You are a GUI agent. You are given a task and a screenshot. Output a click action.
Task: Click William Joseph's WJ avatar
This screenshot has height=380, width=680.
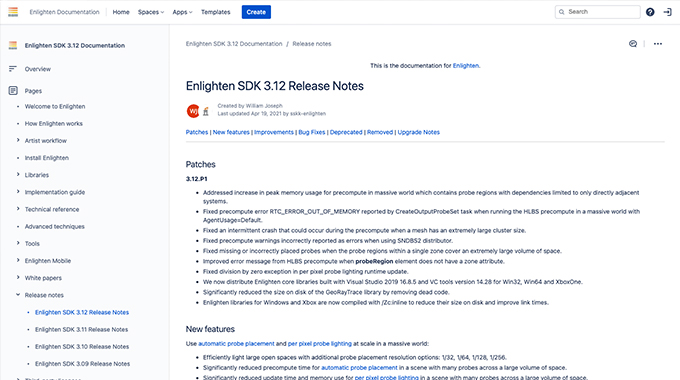click(x=193, y=111)
